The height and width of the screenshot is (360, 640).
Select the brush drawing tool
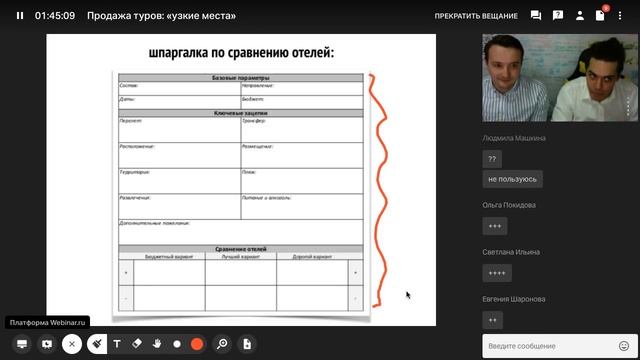[97, 344]
